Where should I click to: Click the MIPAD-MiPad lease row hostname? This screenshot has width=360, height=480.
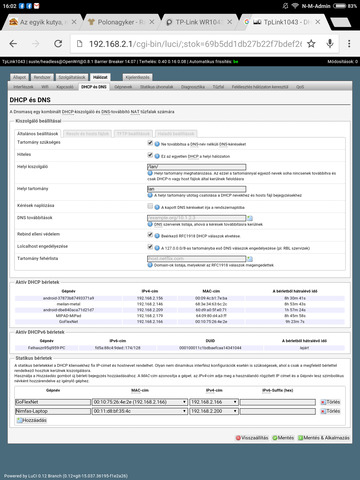68,316
